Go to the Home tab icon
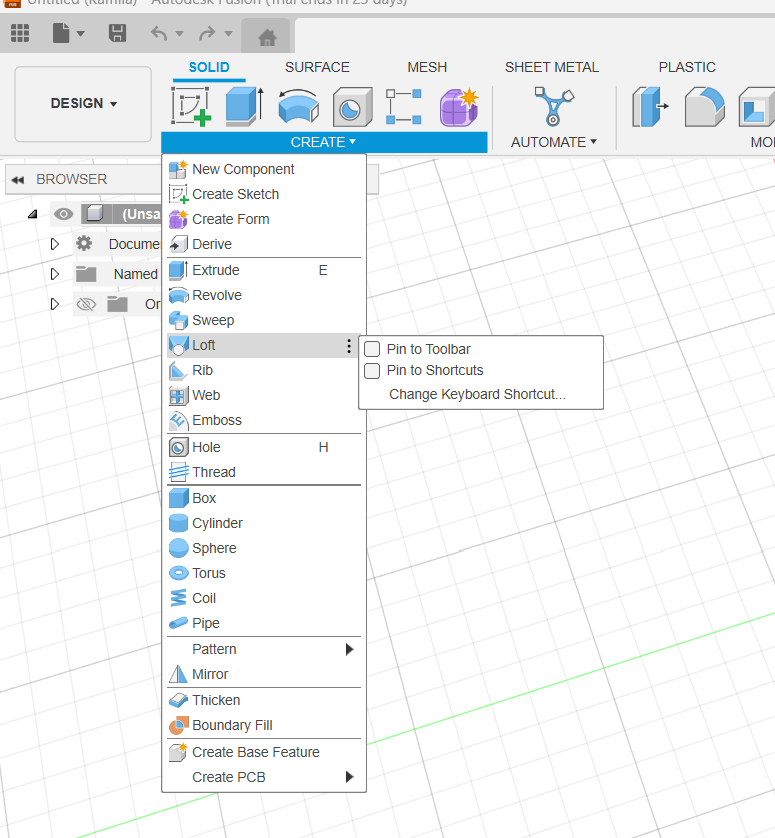This screenshot has width=775, height=838. pos(267,37)
